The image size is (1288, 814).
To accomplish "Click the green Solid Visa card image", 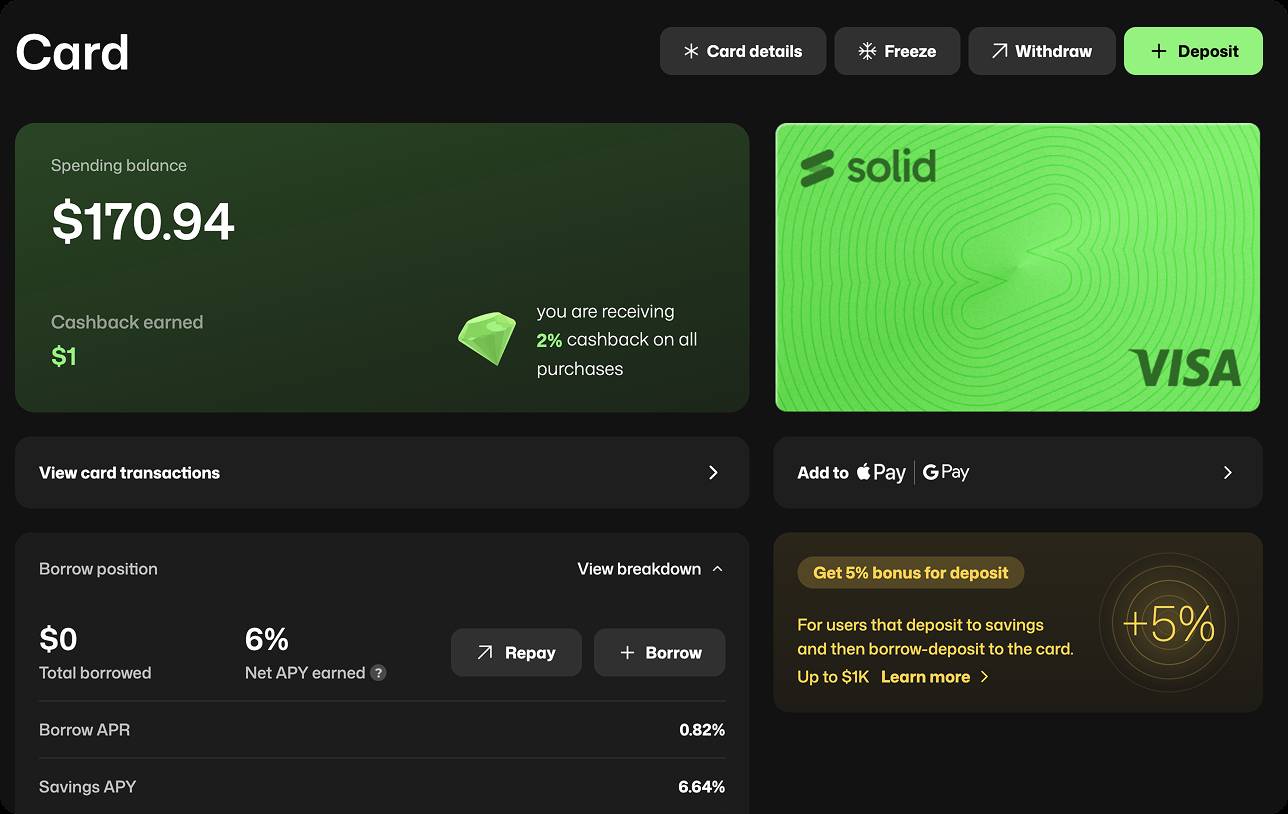I will (x=1017, y=267).
